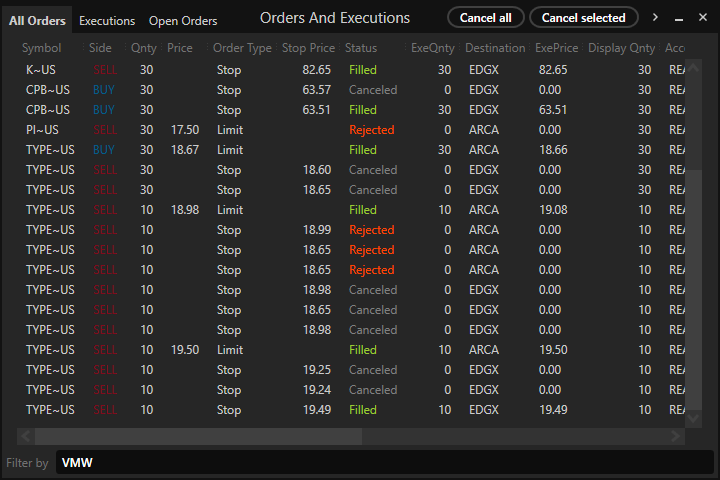This screenshot has height=480, width=720.
Task: Sort by the Side column header
Action: (x=100, y=48)
